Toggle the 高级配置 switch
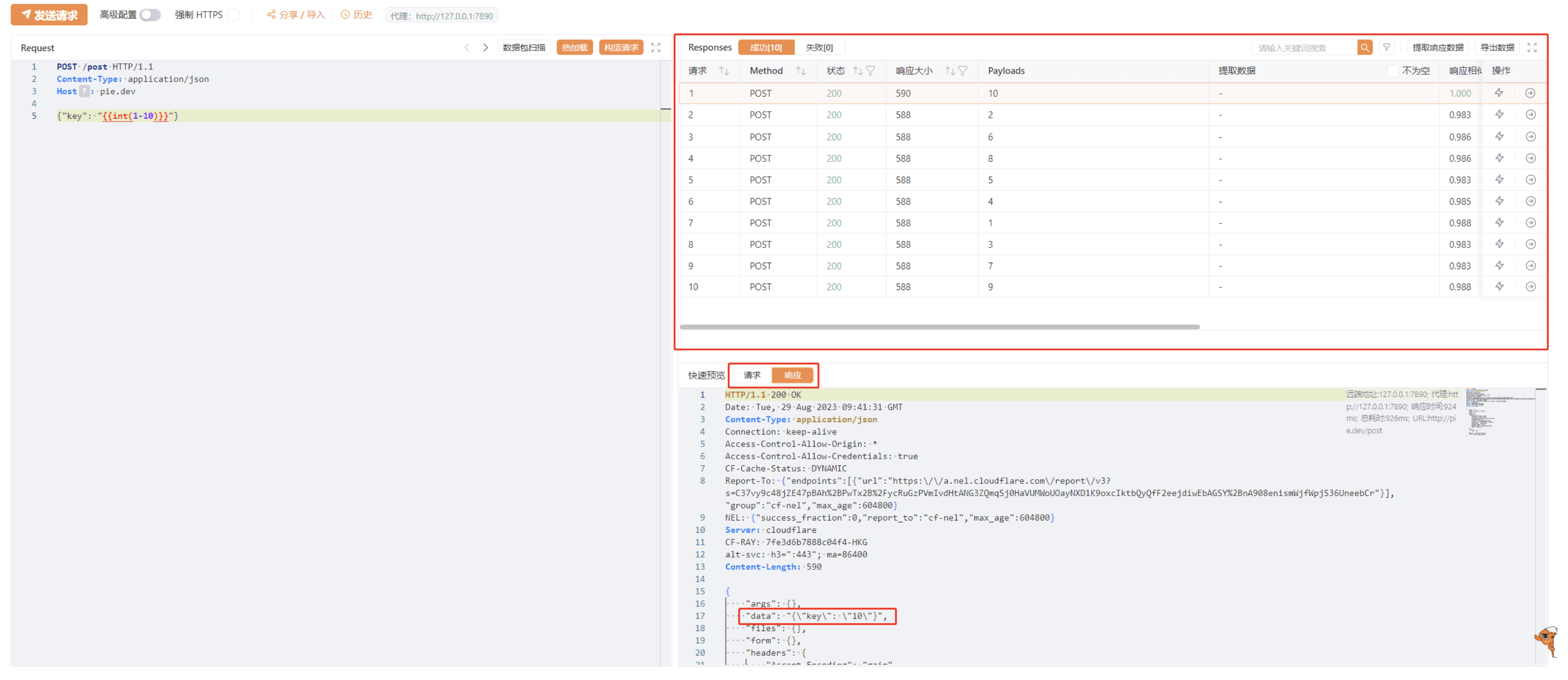Screen dimensions: 1568x680 click(x=150, y=15)
